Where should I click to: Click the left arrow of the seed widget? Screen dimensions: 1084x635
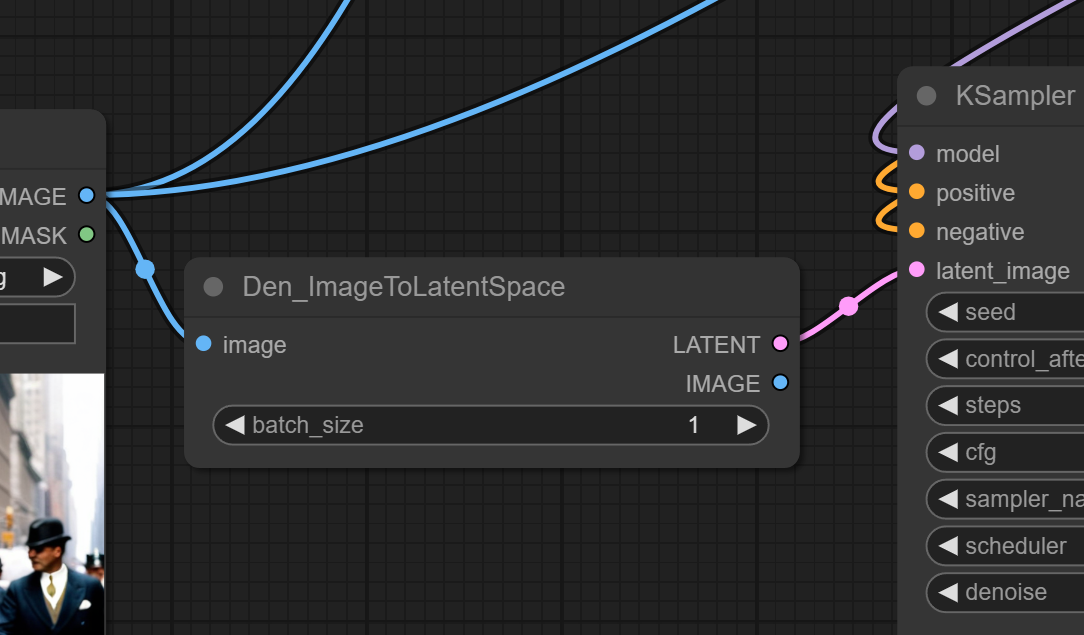948,312
